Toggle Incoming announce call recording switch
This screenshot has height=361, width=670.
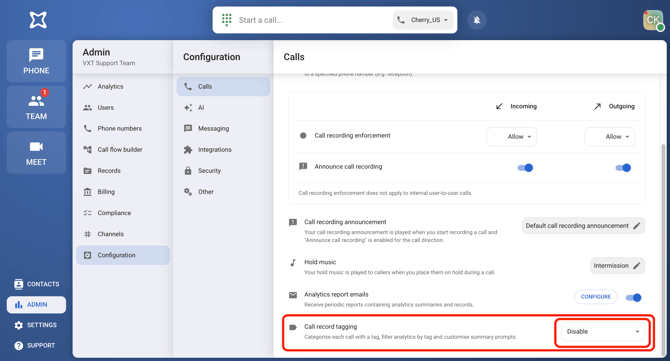click(x=525, y=168)
